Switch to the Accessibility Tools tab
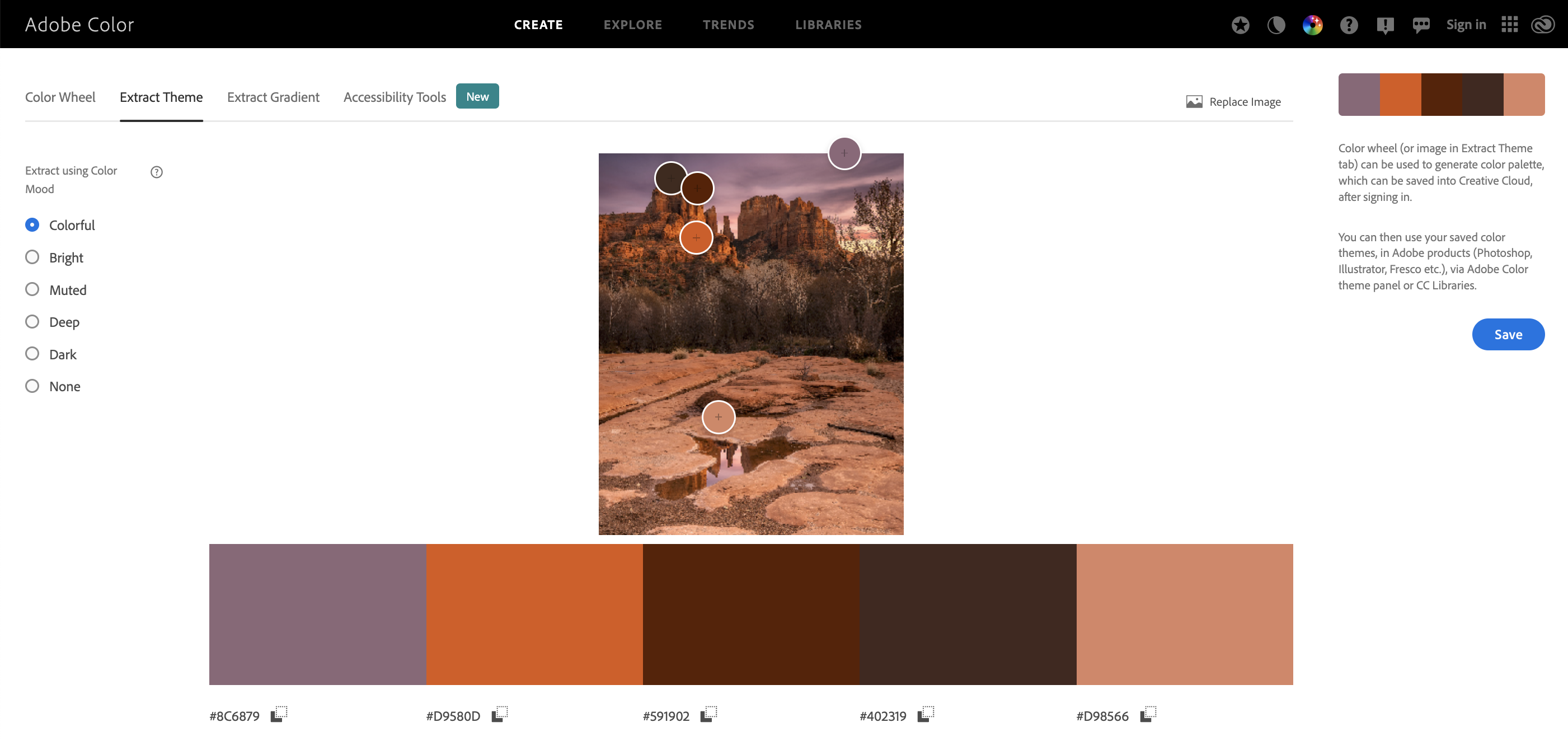Viewport: 1568px width, 741px height. point(395,97)
